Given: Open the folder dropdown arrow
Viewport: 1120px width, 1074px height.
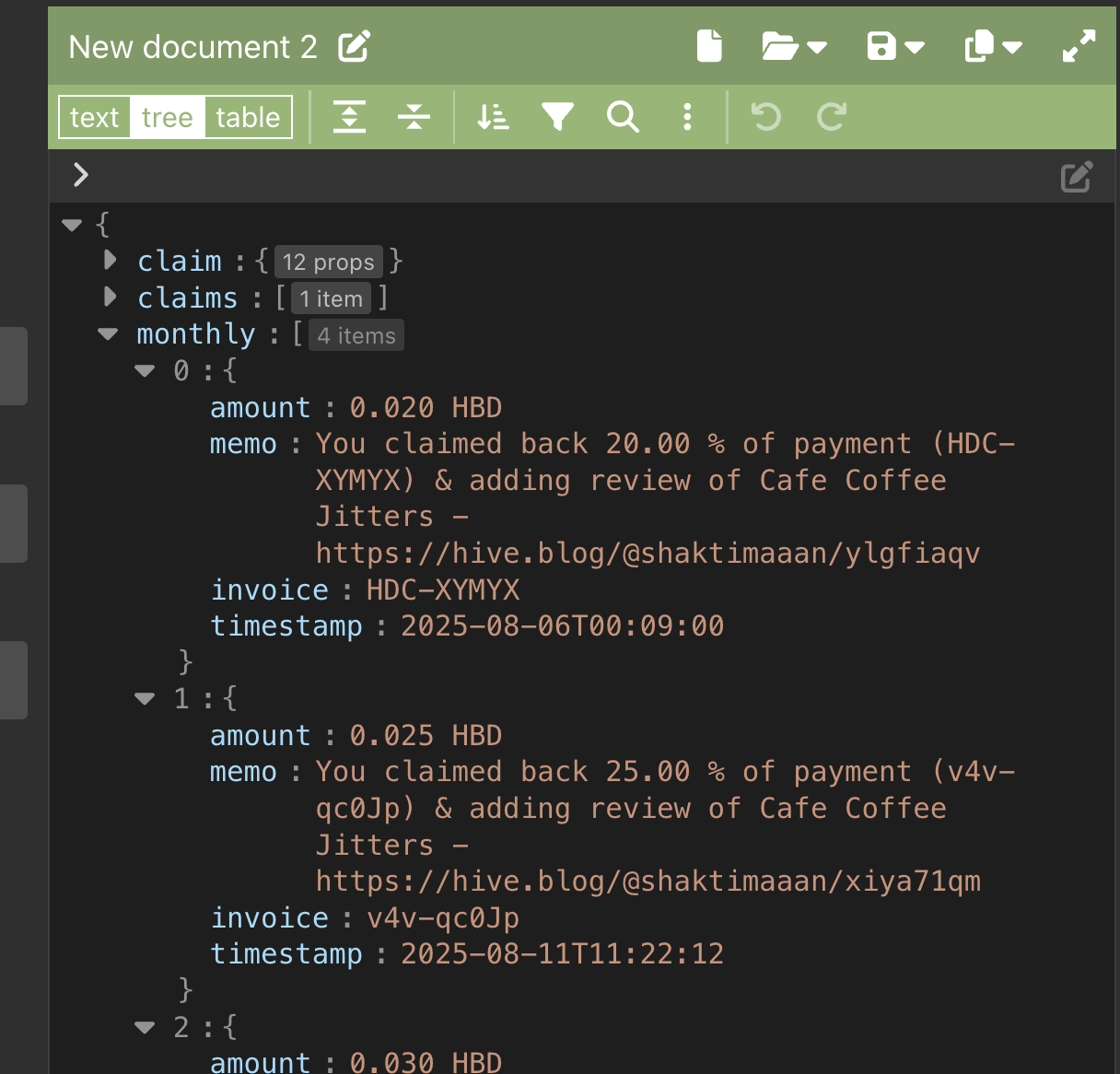Looking at the screenshot, I should 817,47.
